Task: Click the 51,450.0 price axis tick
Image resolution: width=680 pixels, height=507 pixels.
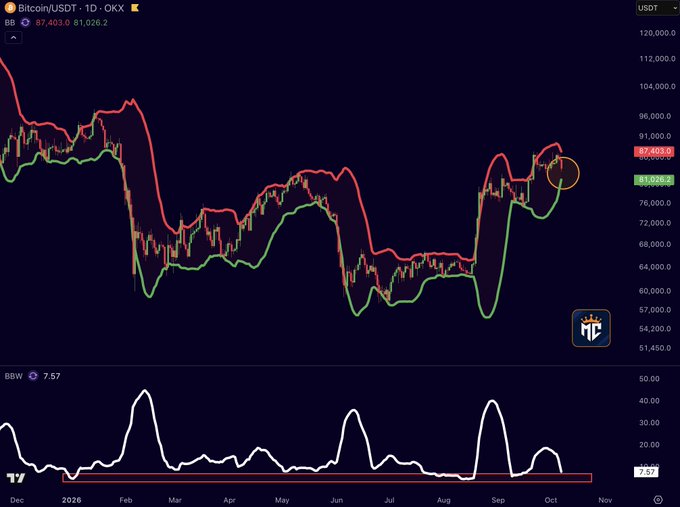Action: point(655,348)
